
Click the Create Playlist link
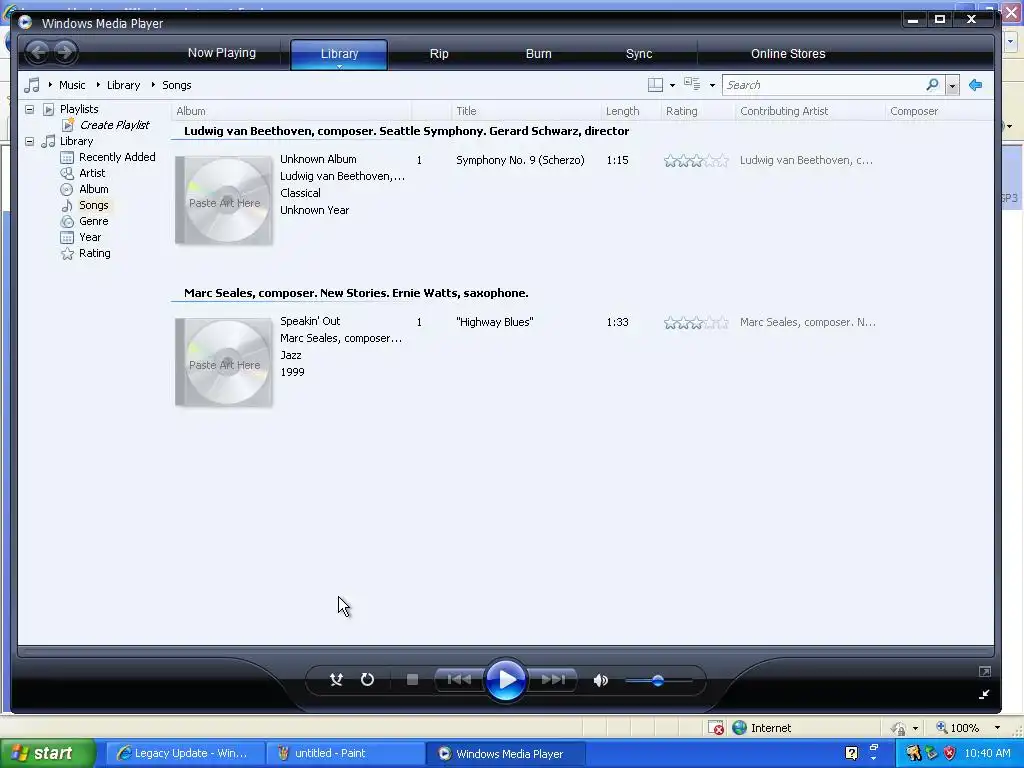114,125
